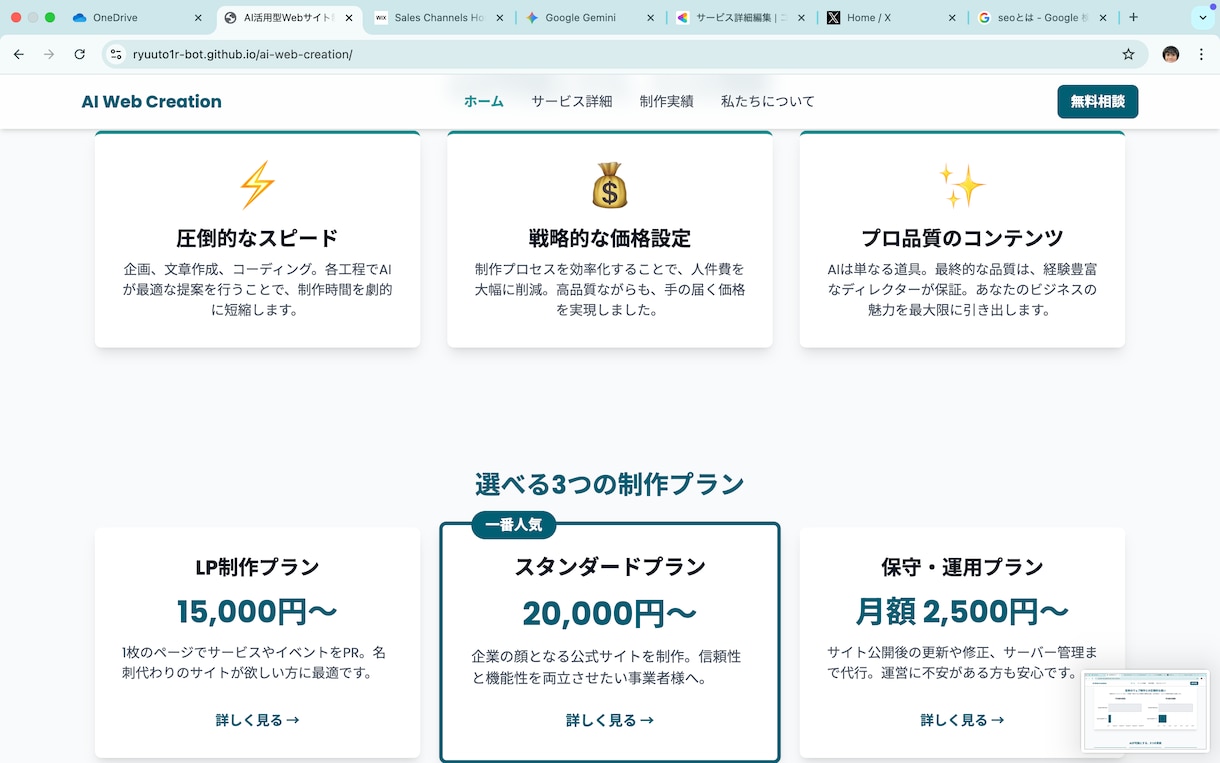This screenshot has width=1220, height=763.
Task: Close the OneDrive tab
Action: point(199,18)
